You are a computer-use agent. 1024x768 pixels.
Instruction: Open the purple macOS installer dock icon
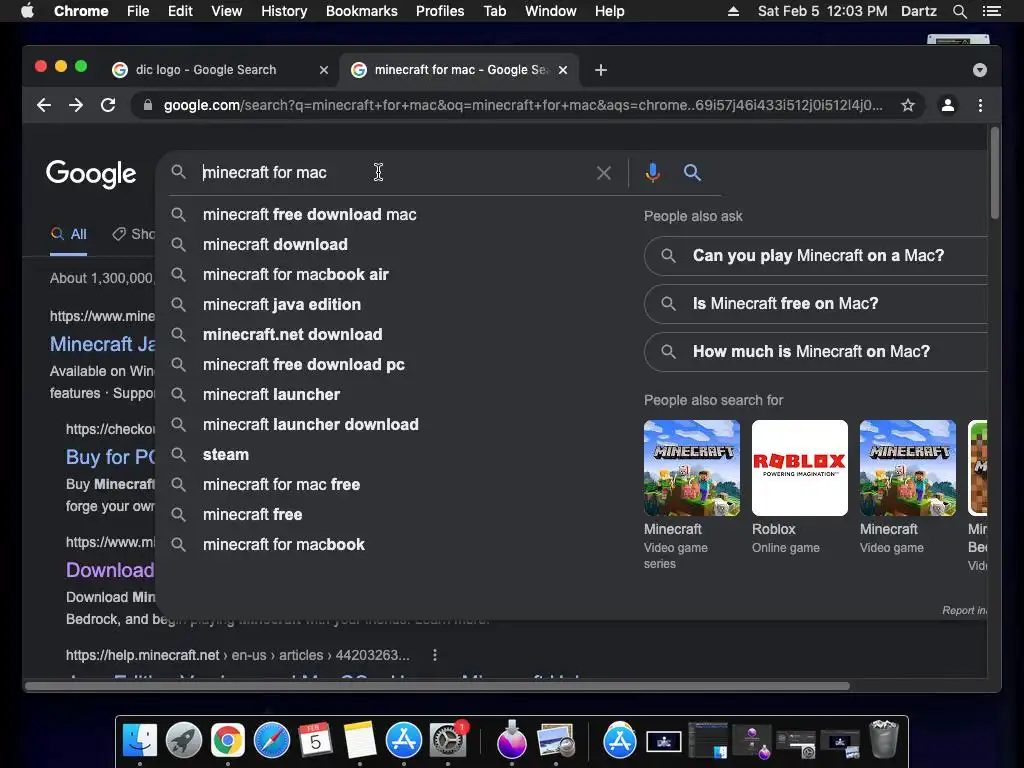(511, 741)
